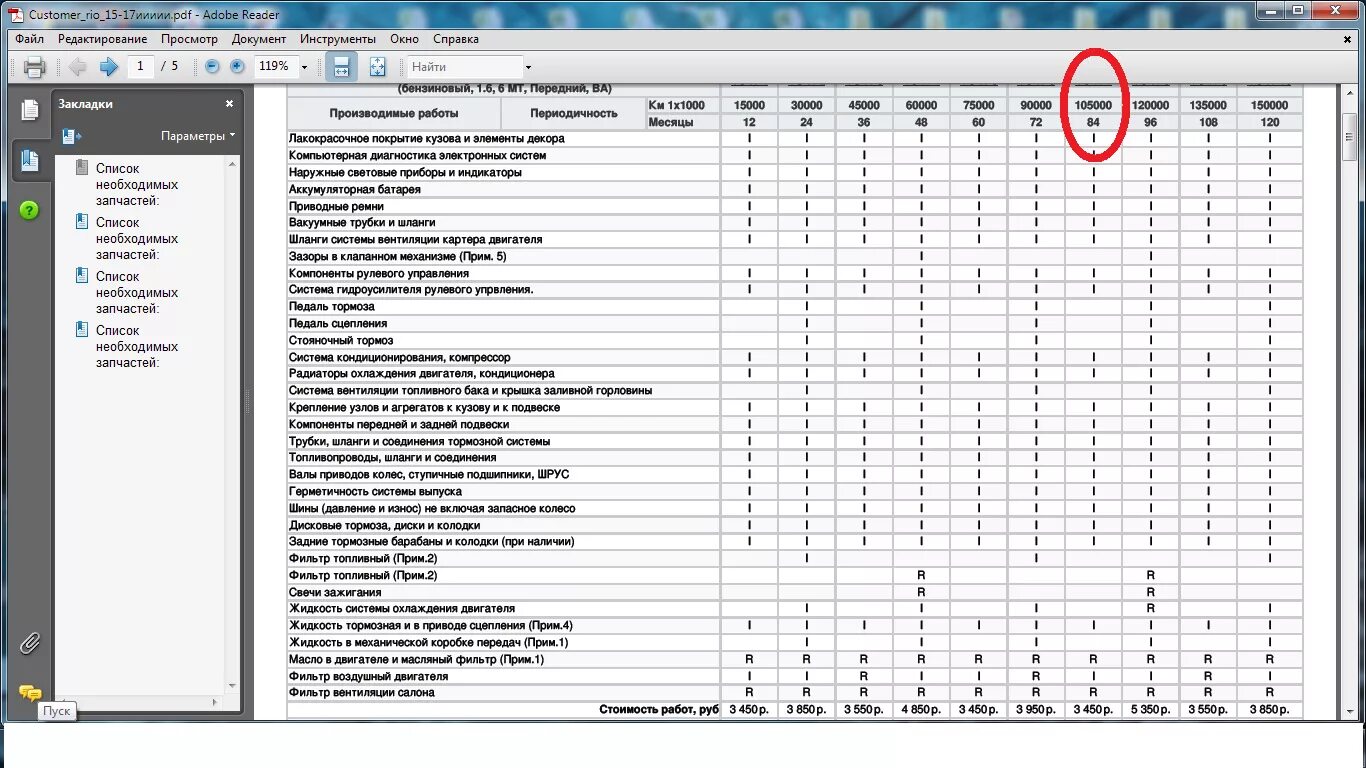Open the Окно menu
The image size is (1366, 768).
pyautogui.click(x=404, y=39)
